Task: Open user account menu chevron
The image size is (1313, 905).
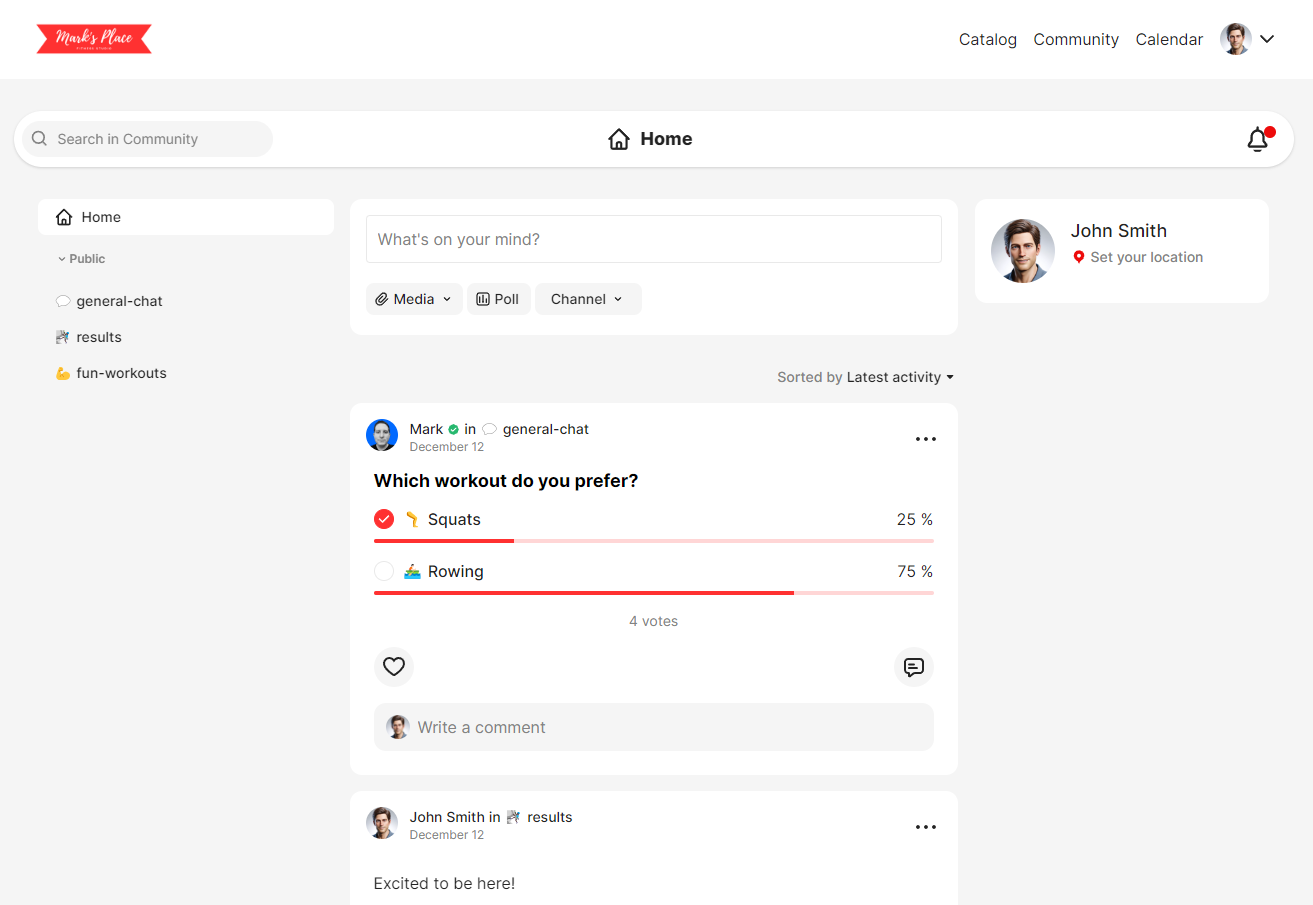Action: click(1267, 39)
